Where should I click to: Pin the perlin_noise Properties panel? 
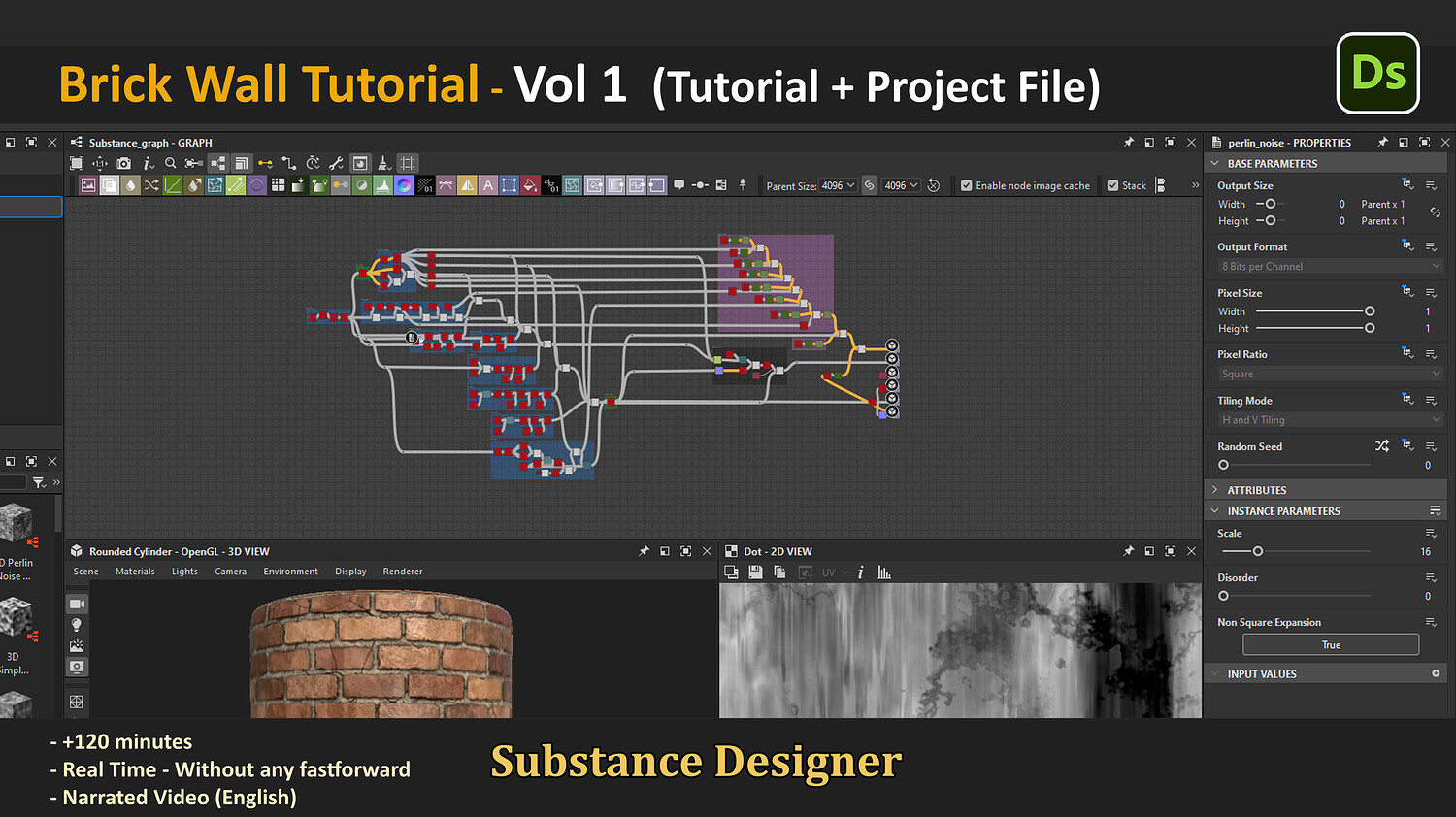(1382, 142)
